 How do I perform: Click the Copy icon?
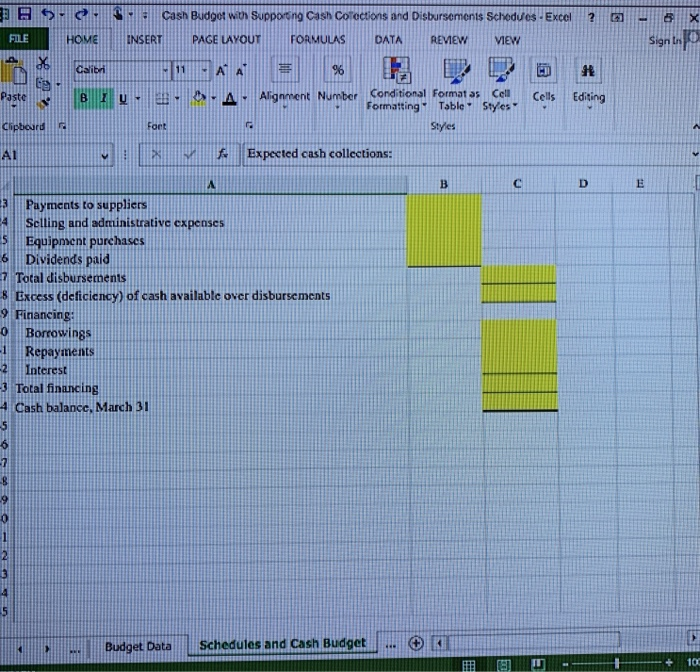pos(43,83)
